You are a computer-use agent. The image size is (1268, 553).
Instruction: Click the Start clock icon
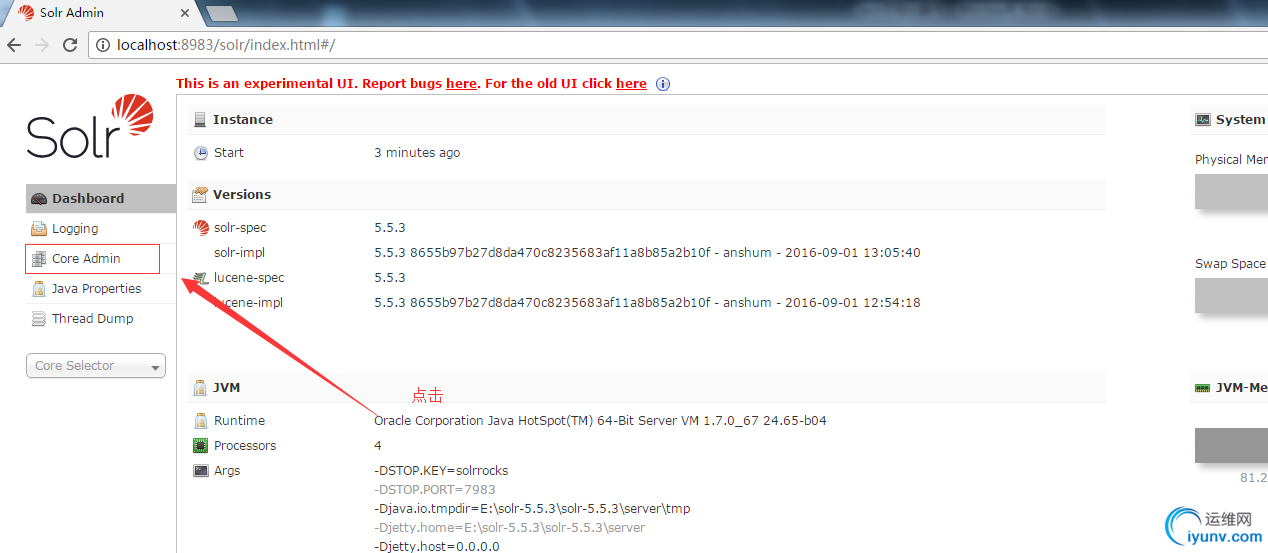click(x=201, y=153)
